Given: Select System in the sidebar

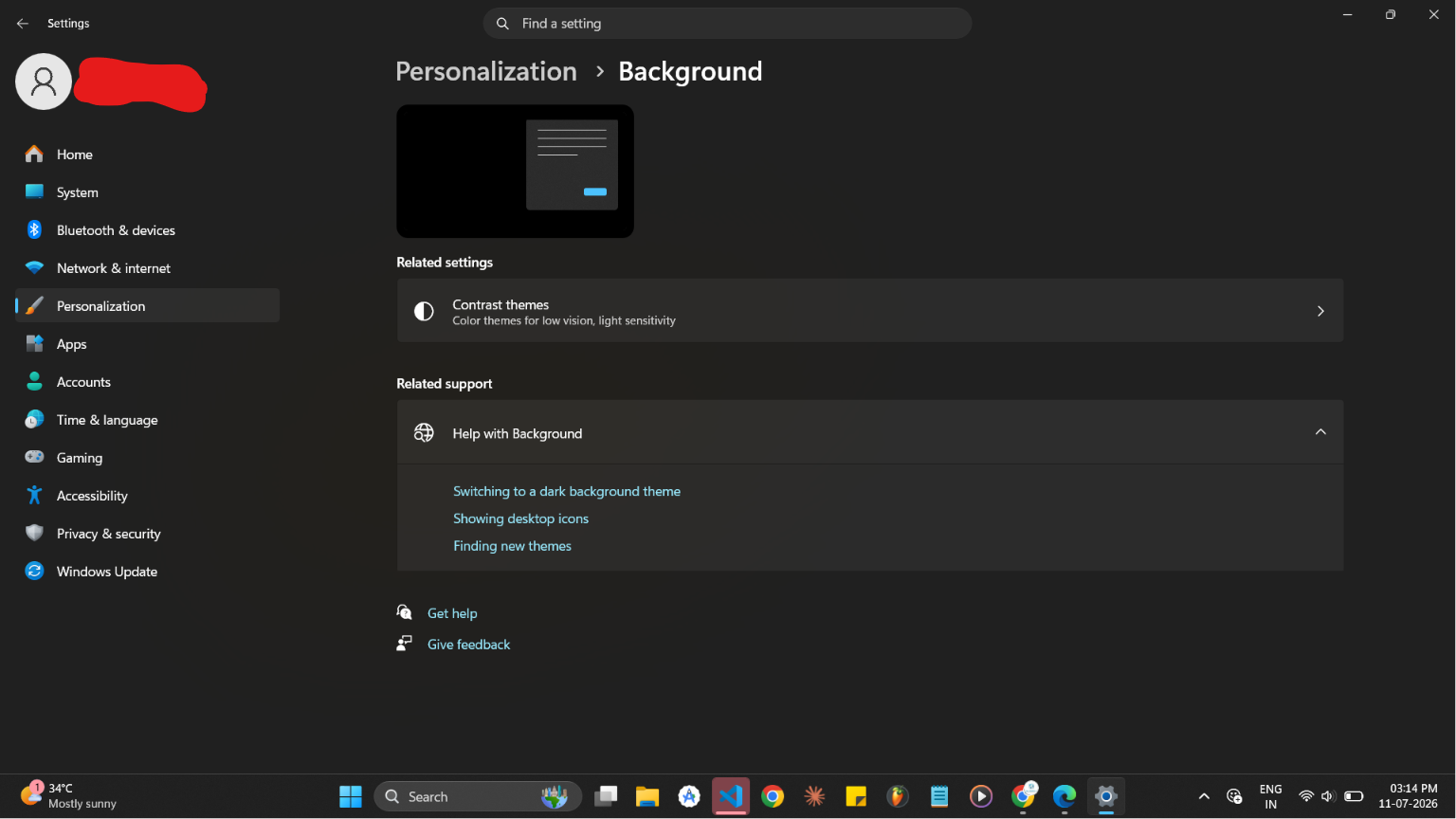Looking at the screenshot, I should coord(147,192).
